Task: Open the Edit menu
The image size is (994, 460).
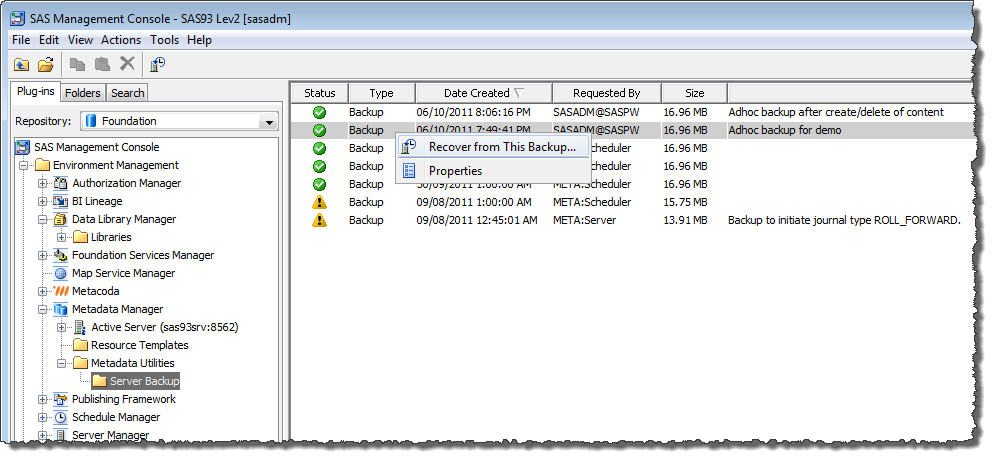Action: pos(49,40)
